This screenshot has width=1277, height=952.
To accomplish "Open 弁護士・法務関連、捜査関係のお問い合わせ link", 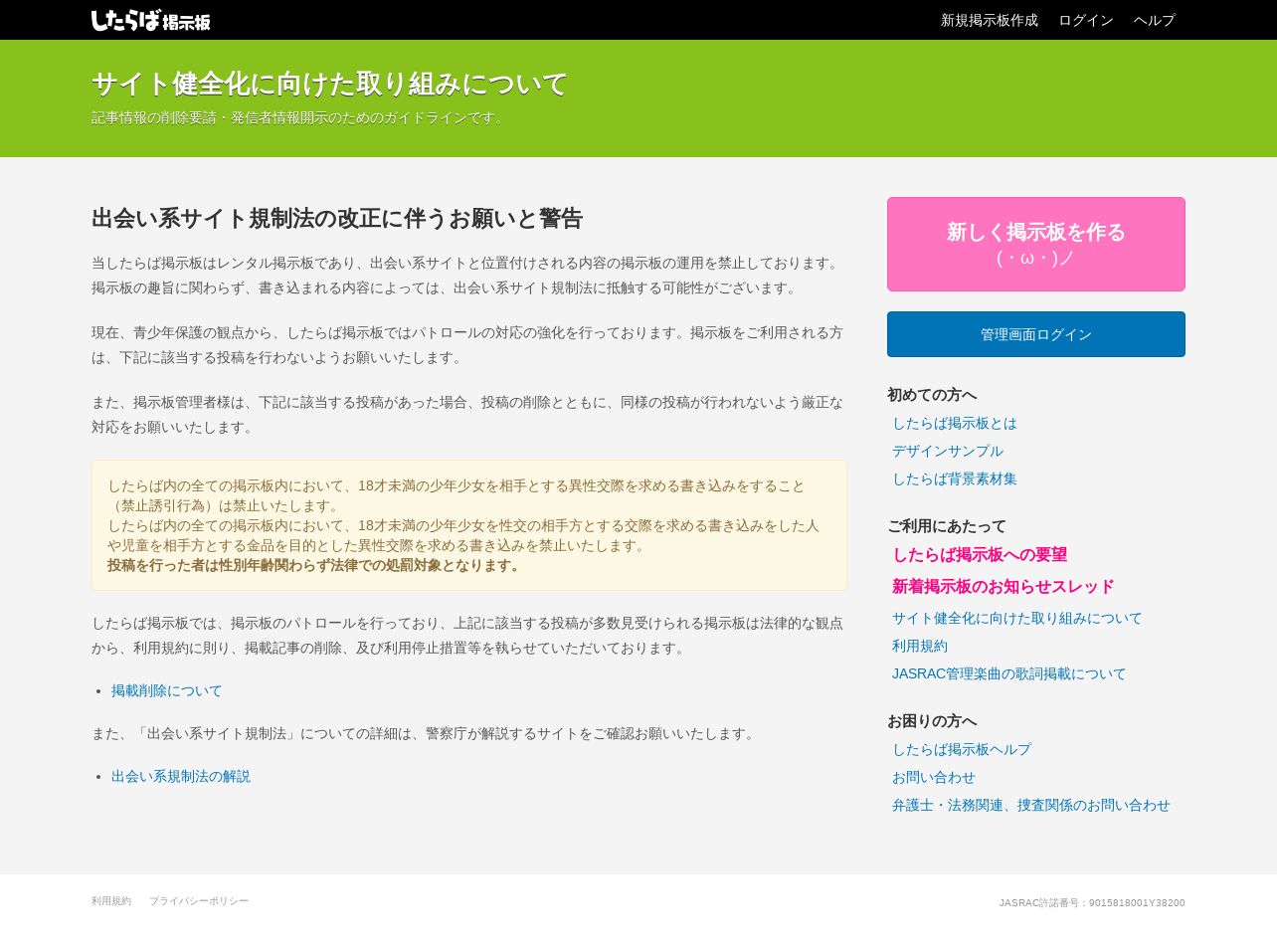I will (1031, 805).
